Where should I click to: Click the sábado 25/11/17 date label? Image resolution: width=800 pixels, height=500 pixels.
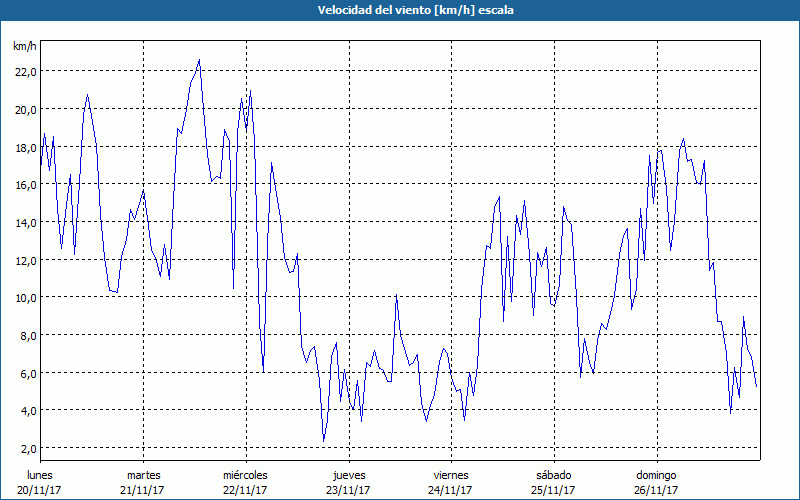pos(553,482)
